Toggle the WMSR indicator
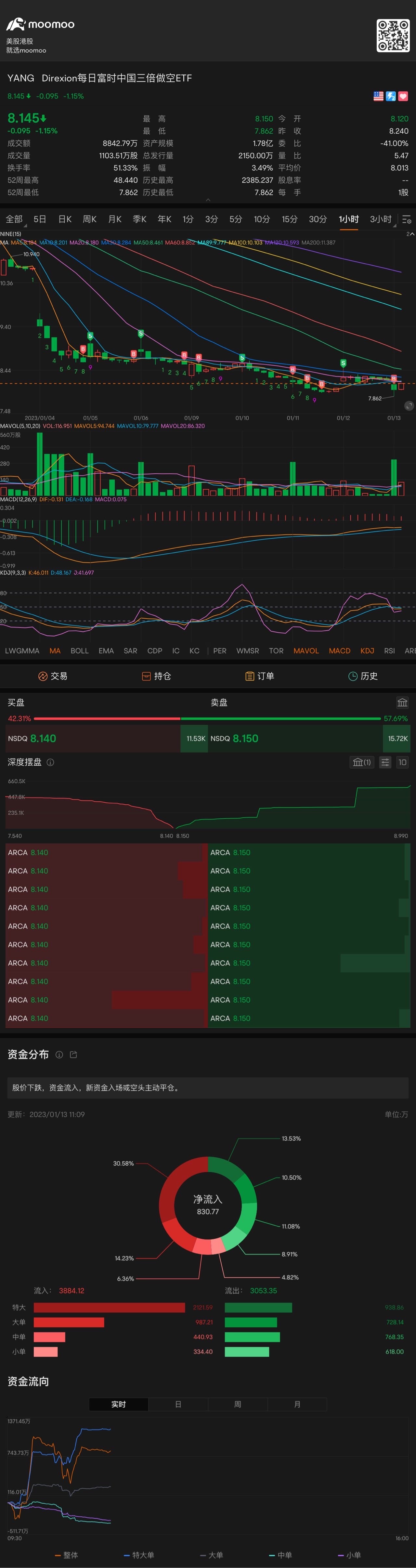 (x=248, y=651)
